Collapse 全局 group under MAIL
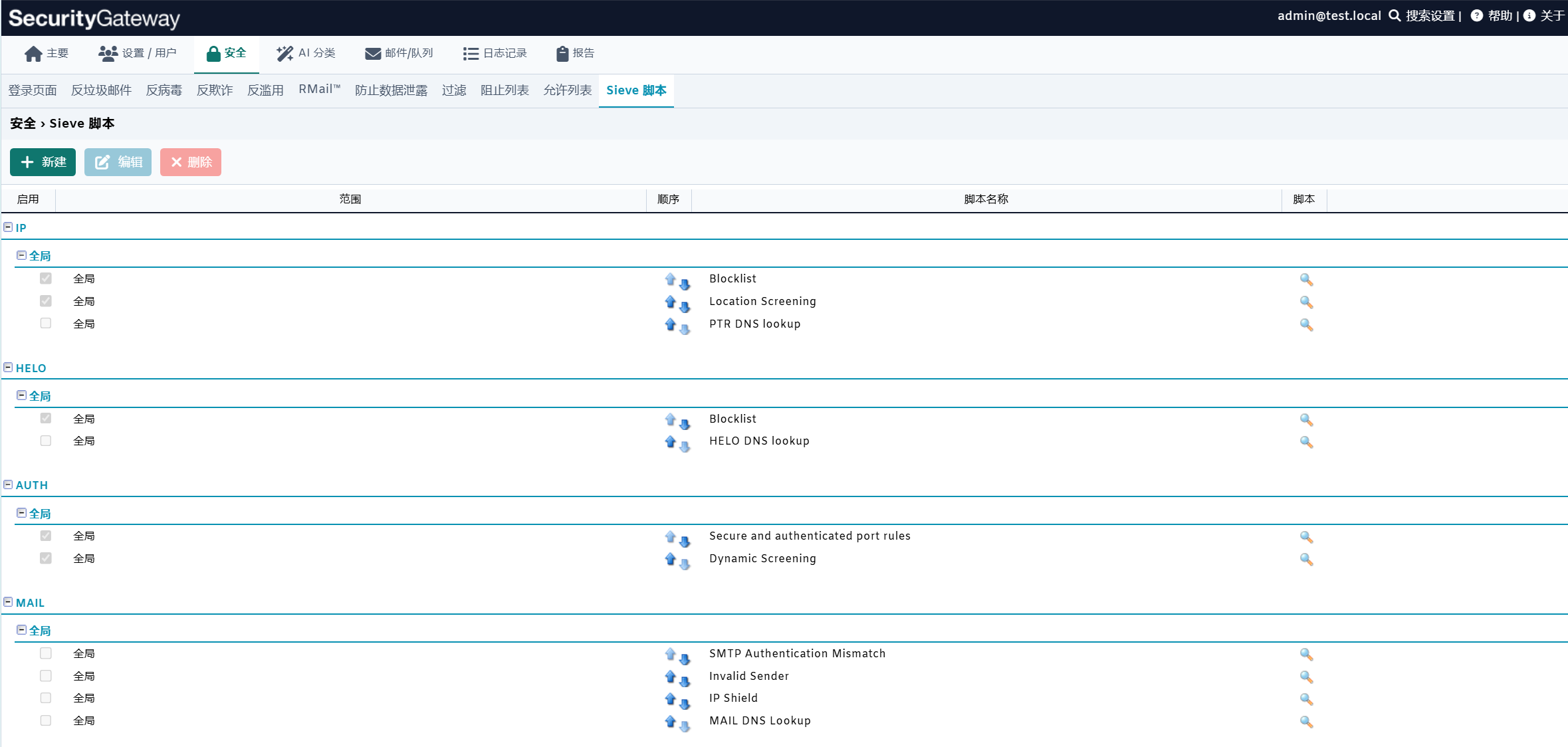 (21, 630)
